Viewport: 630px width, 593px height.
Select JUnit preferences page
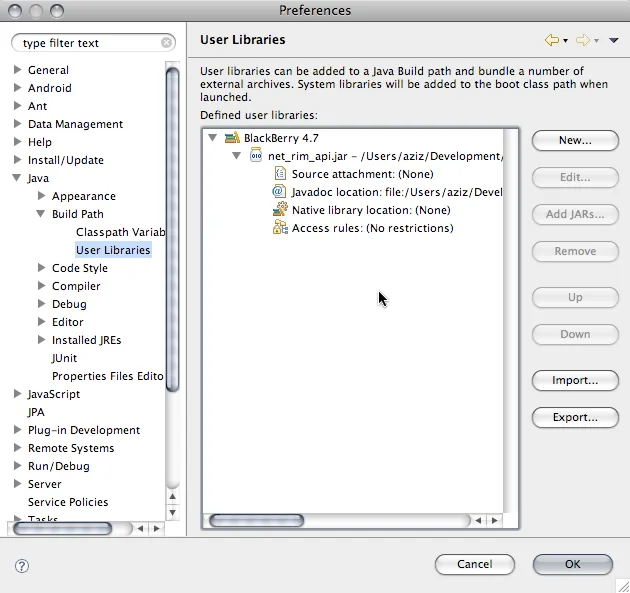pos(64,358)
